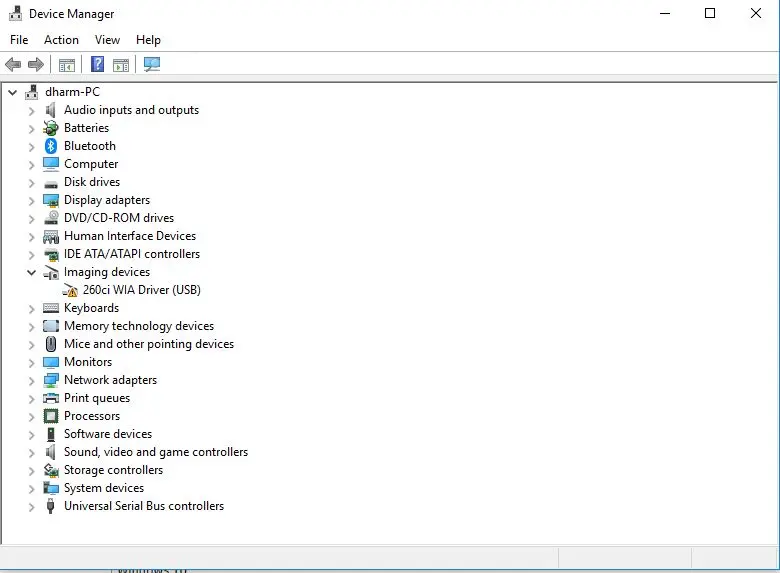The image size is (780, 573).
Task: Click the Batteries category icon
Action: pos(51,128)
